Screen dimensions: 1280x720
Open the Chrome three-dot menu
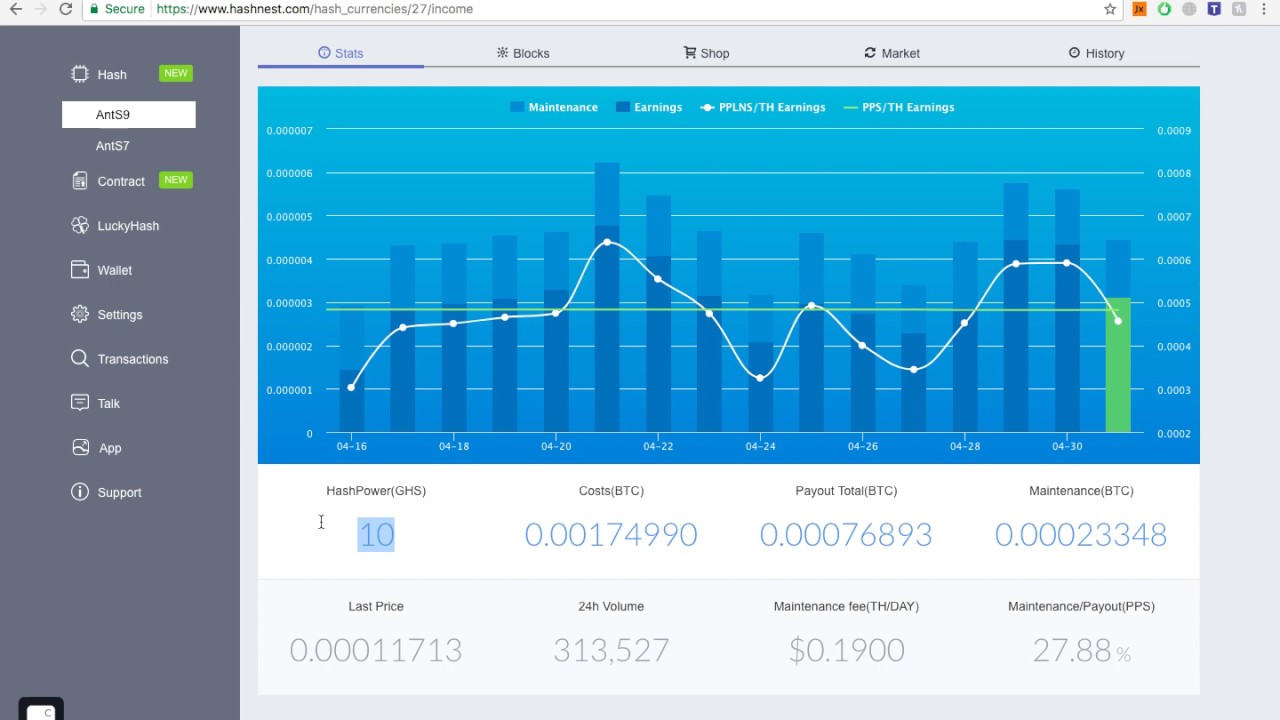tap(1265, 9)
